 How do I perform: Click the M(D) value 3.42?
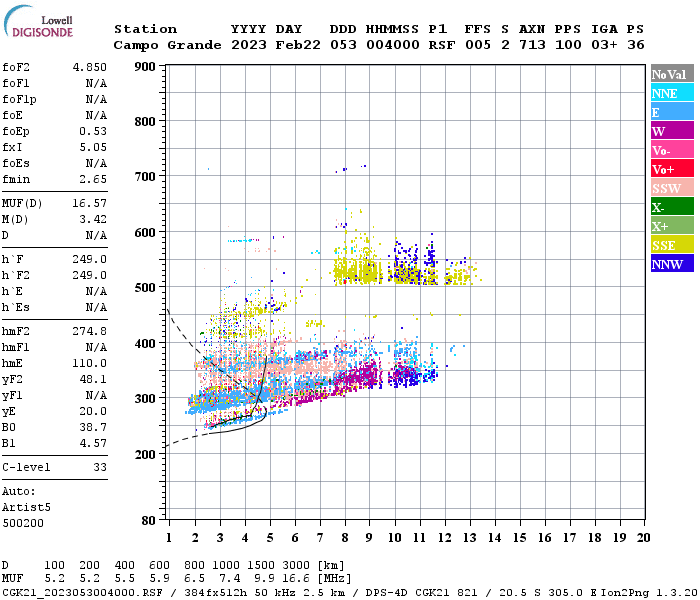pos(93,219)
